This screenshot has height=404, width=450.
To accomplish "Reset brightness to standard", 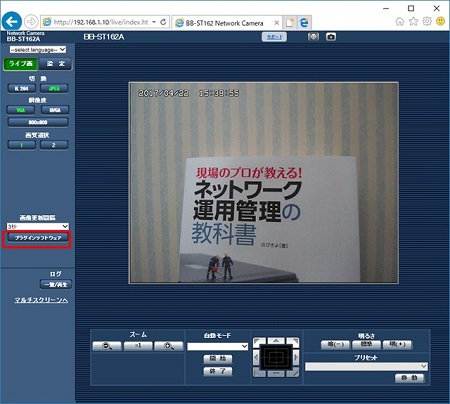I will [366, 344].
